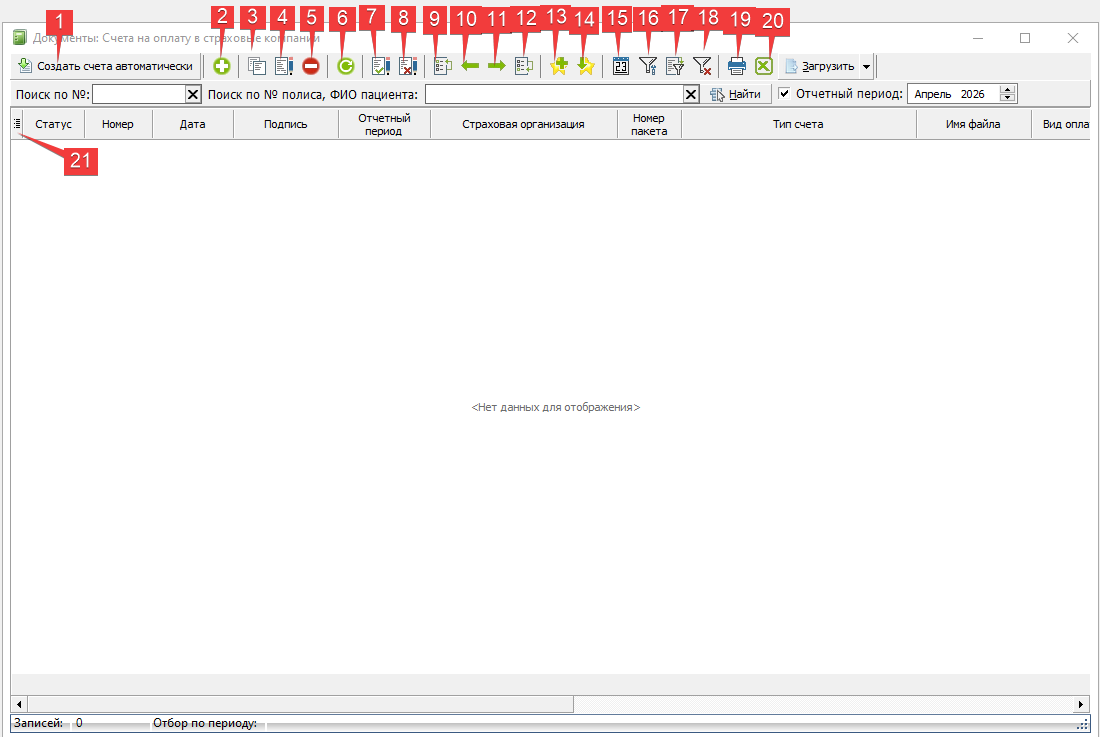The width and height of the screenshot is (1100, 737).
Task: Click the Страховая организация column header
Action: coord(523,125)
